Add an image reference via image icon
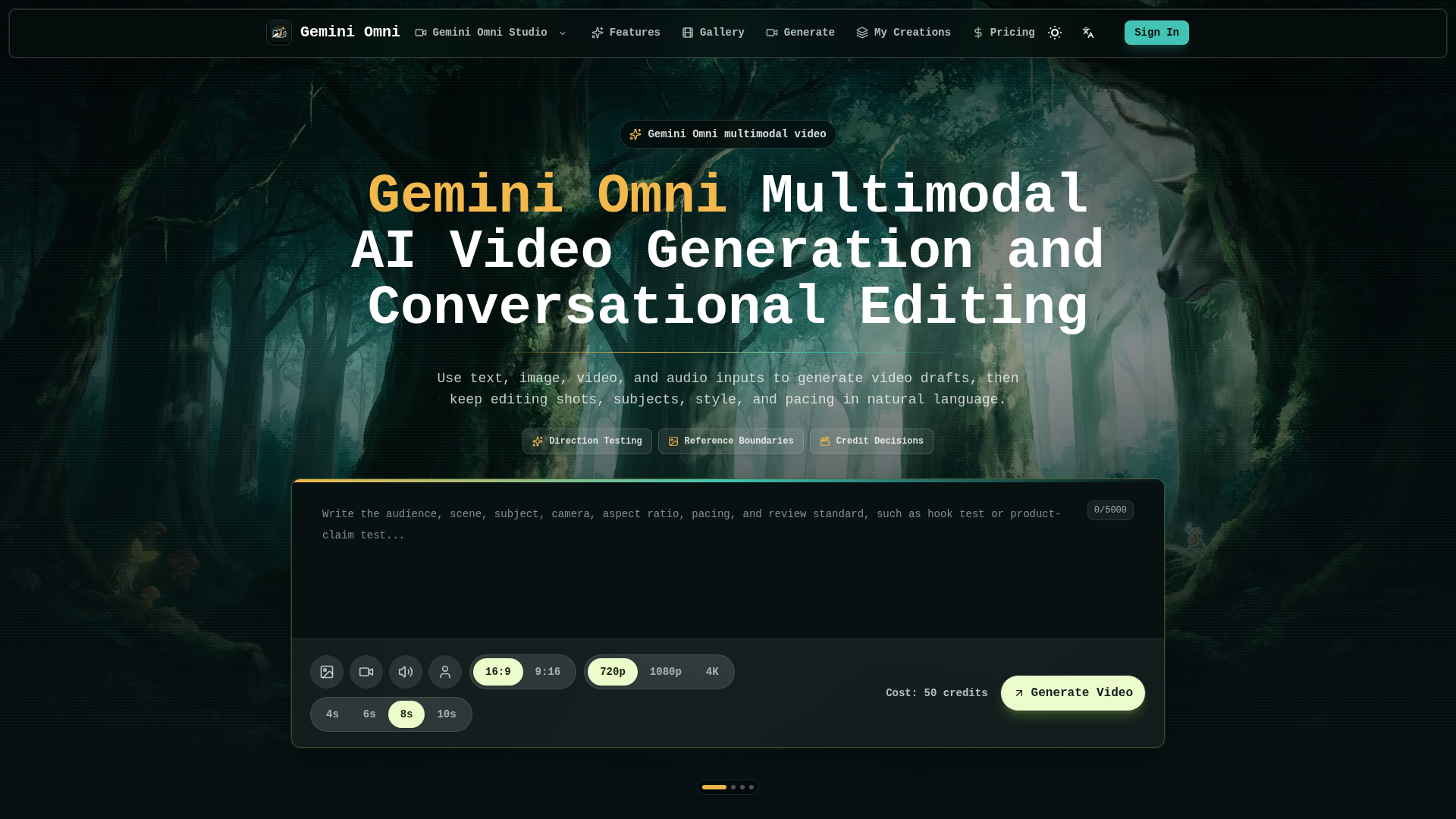The width and height of the screenshot is (1456, 819). pyautogui.click(x=327, y=672)
